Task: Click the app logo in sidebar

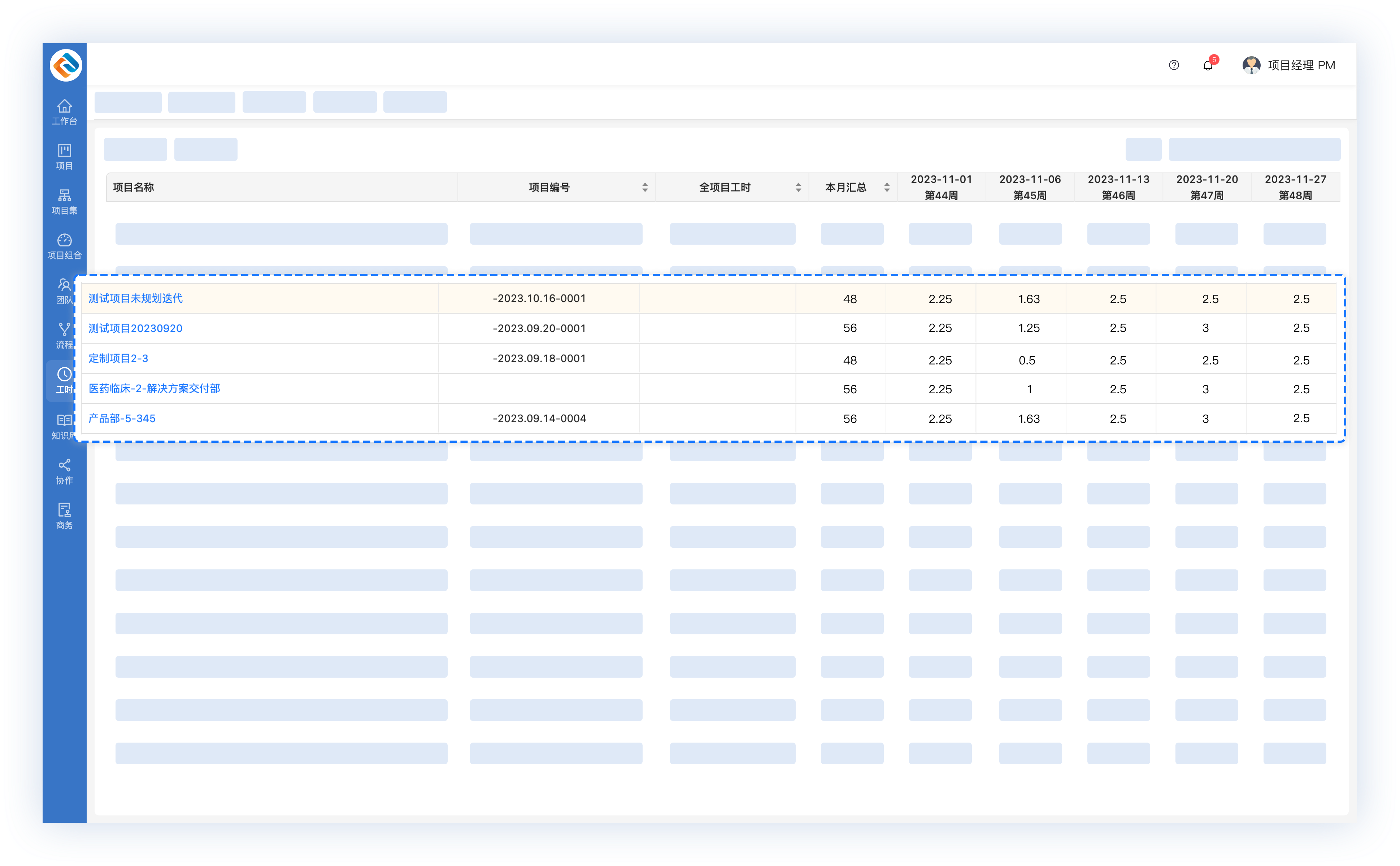Action: click(66, 65)
